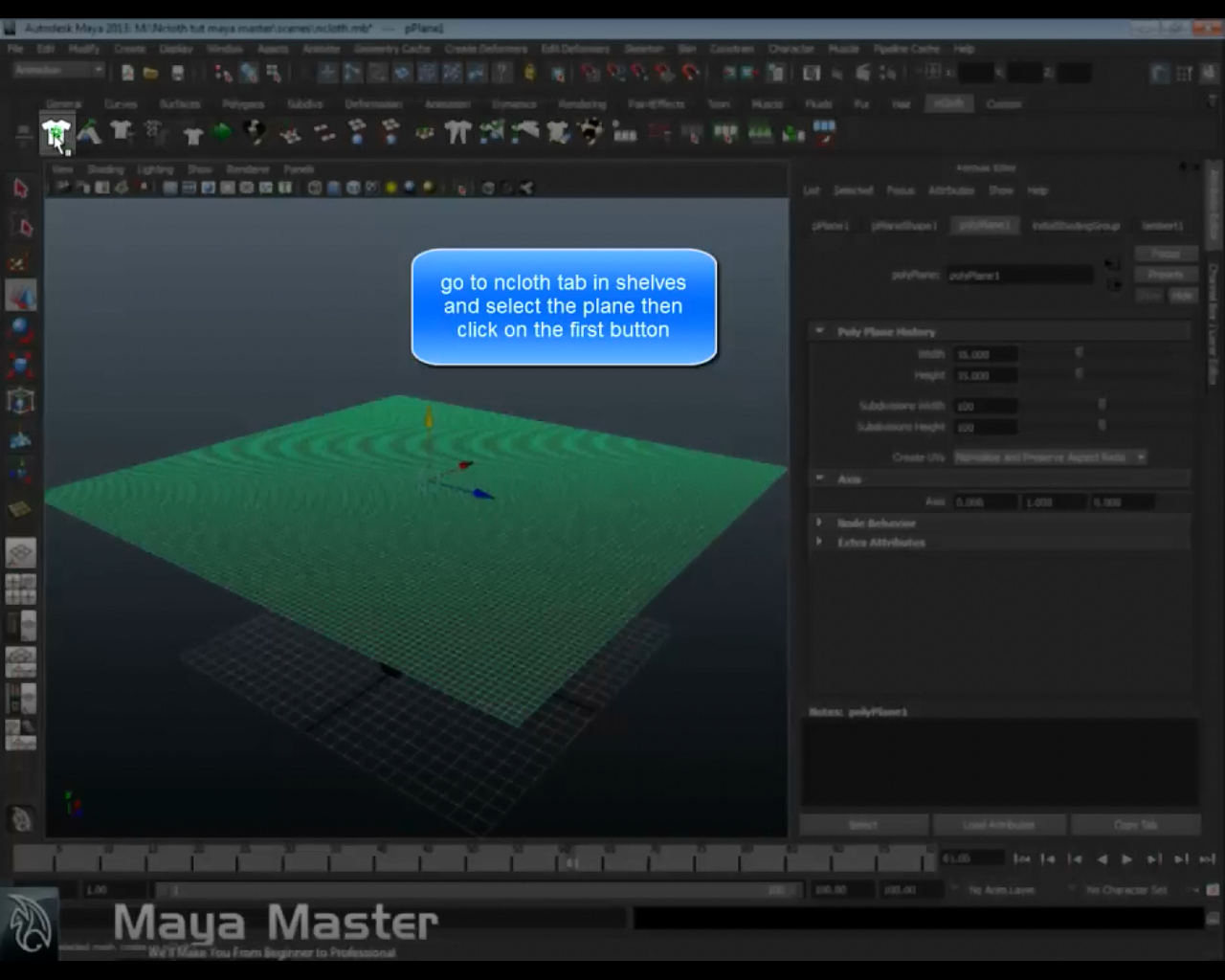Viewport: 1225px width, 980px height.
Task: Switch to the Dynamics shelf tab
Action: [x=513, y=103]
